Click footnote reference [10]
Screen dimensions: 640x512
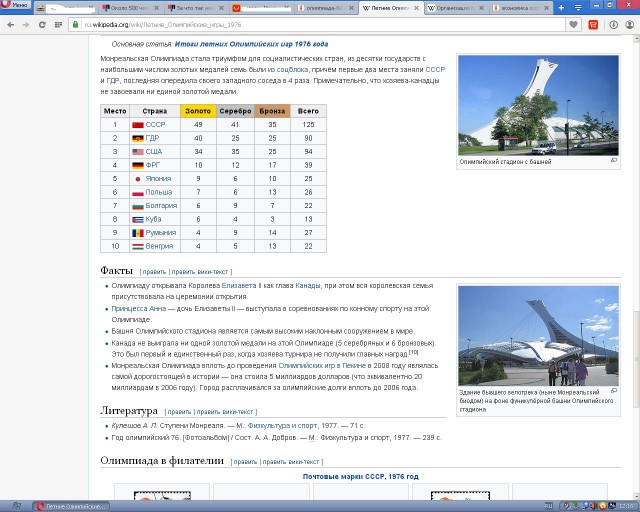click(x=413, y=352)
